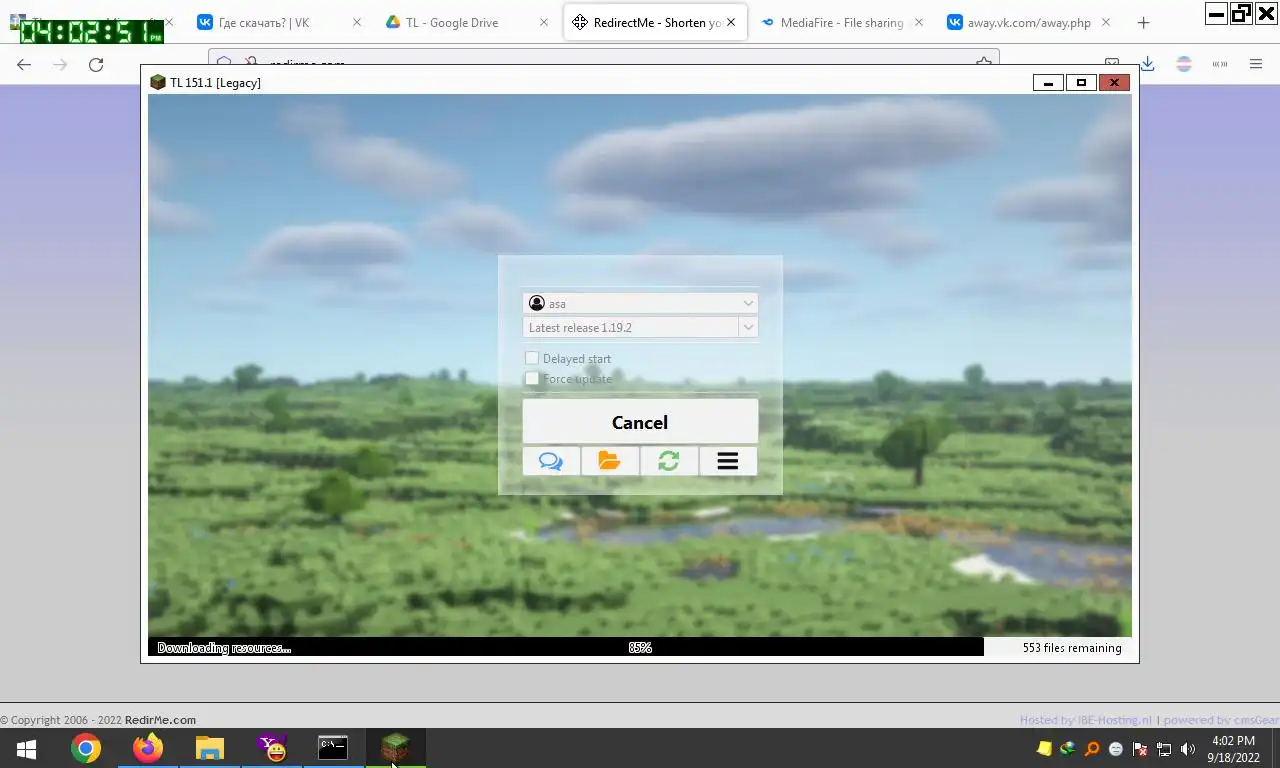
Task: Open the launcher chat/support speech bubbles icon
Action: click(551, 461)
